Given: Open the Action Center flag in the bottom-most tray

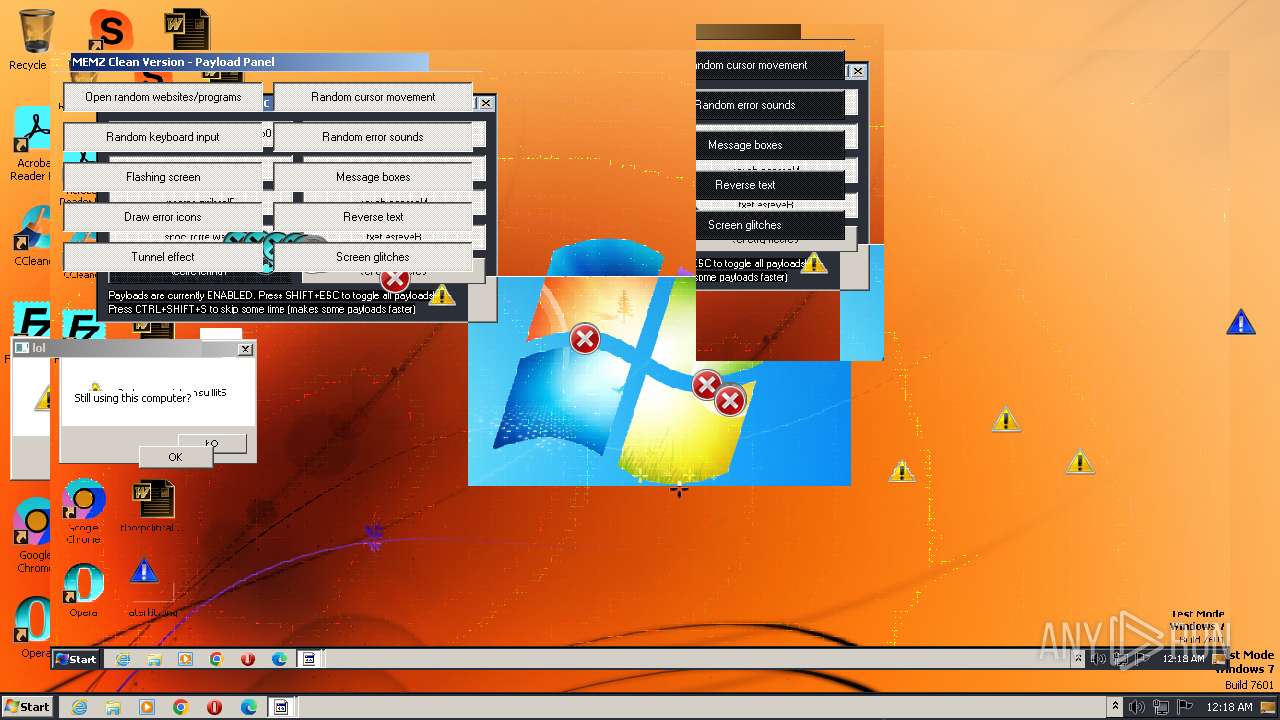Looking at the screenshot, I should (x=1185, y=707).
